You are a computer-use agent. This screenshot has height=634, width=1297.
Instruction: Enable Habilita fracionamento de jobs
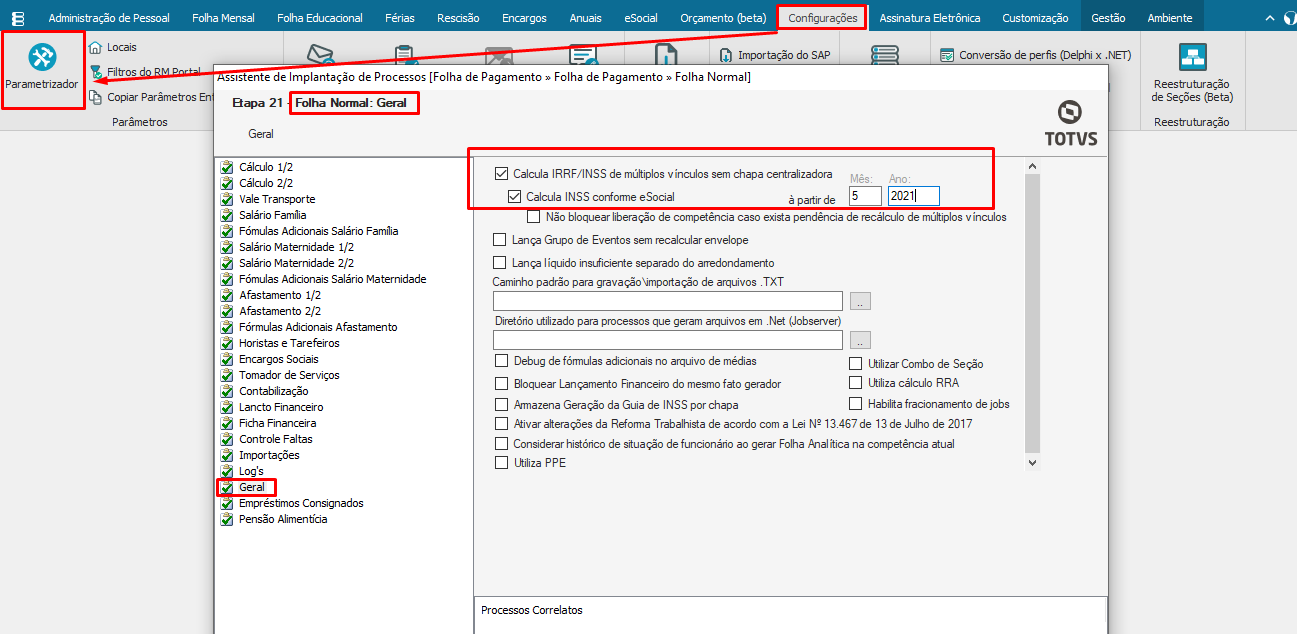point(856,404)
